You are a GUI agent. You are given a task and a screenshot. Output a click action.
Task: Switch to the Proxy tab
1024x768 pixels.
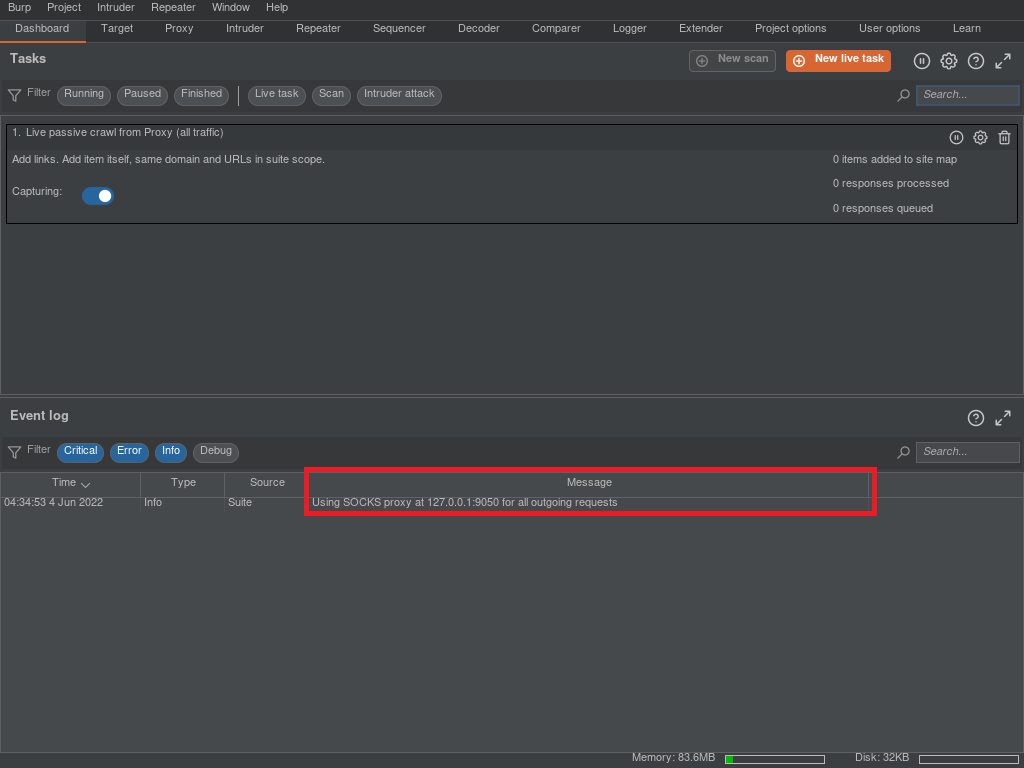(x=178, y=28)
